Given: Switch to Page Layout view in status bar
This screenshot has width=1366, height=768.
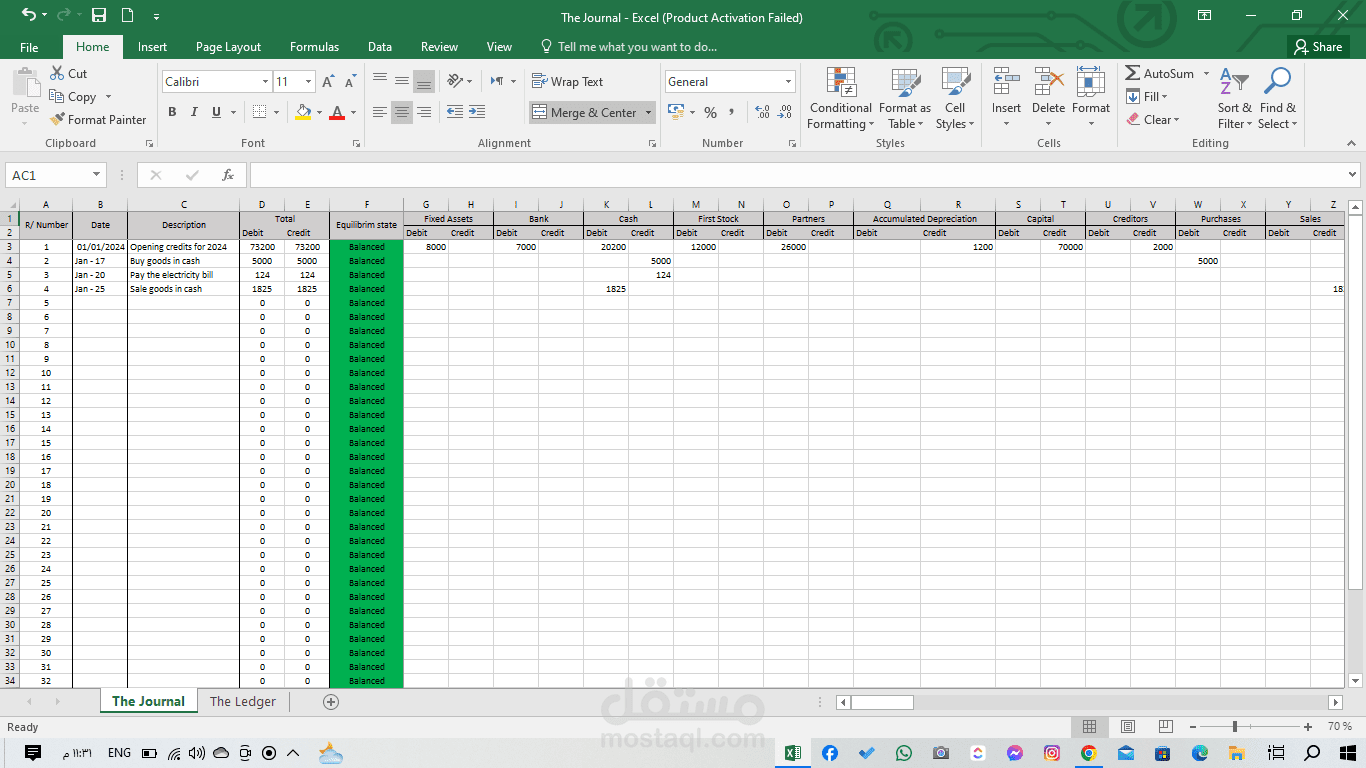Looking at the screenshot, I should pyautogui.click(x=1127, y=727).
